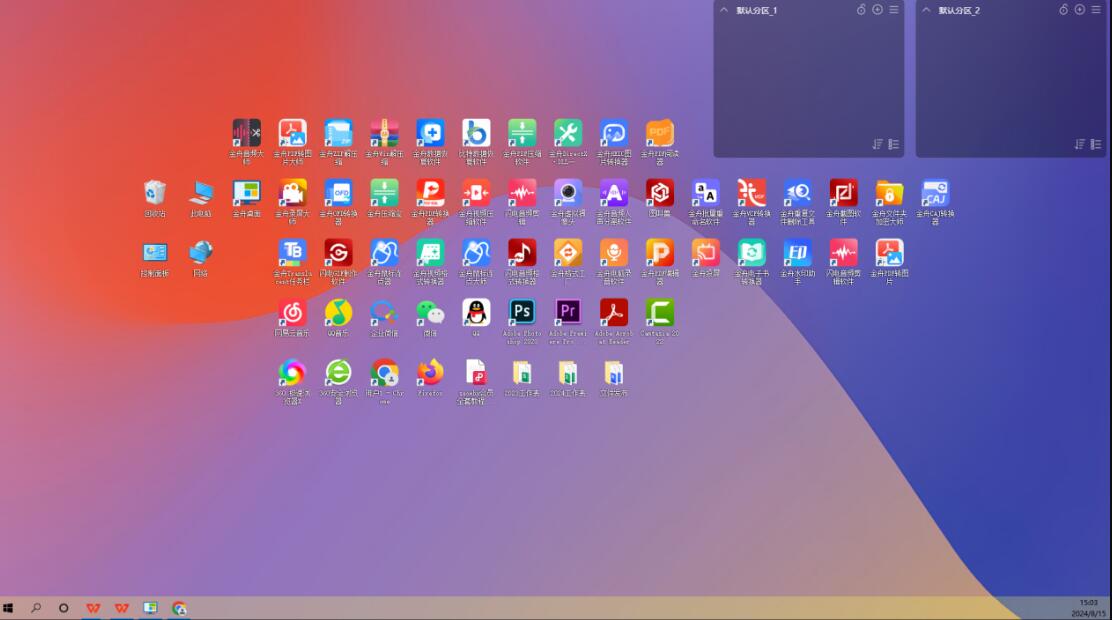Open the 默认分区_2 hamburger menu
This screenshot has width=1112, height=620.
tap(1096, 10)
